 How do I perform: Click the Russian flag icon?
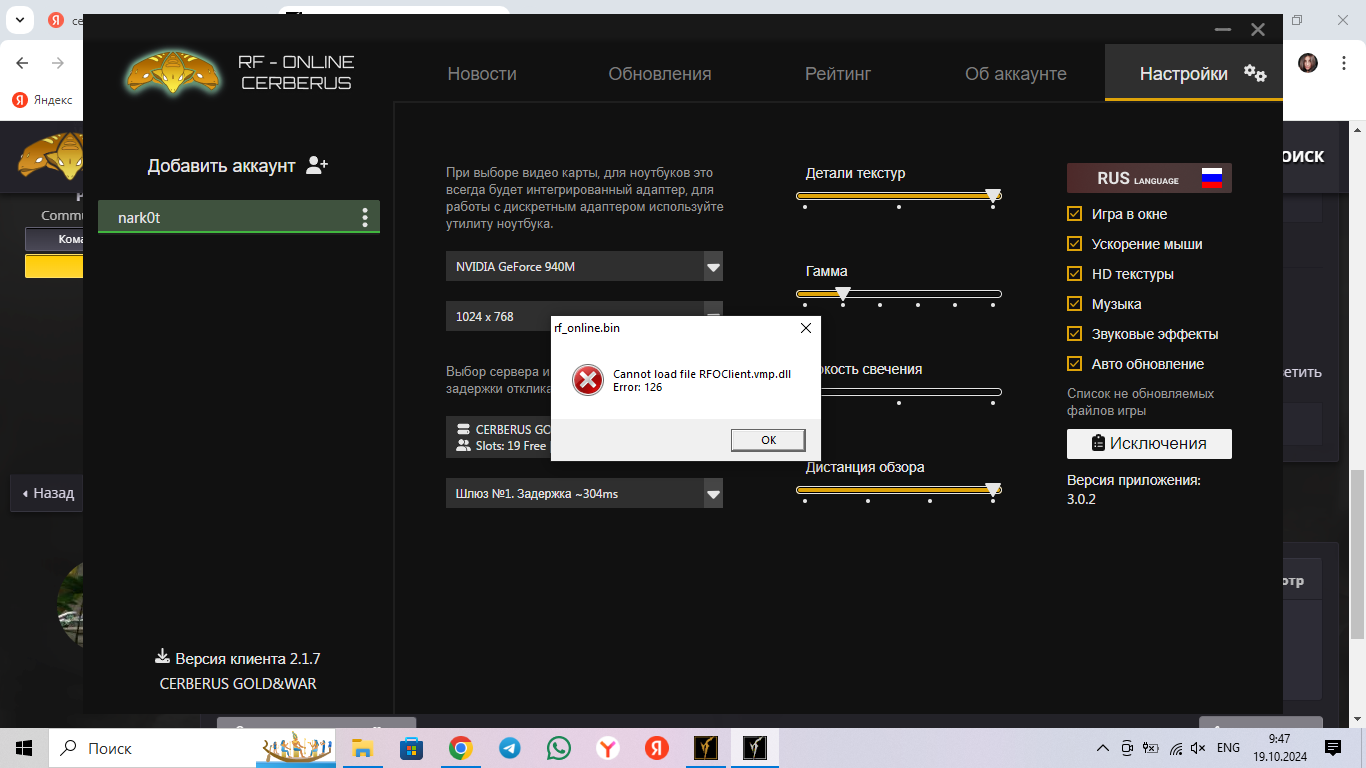1212,178
